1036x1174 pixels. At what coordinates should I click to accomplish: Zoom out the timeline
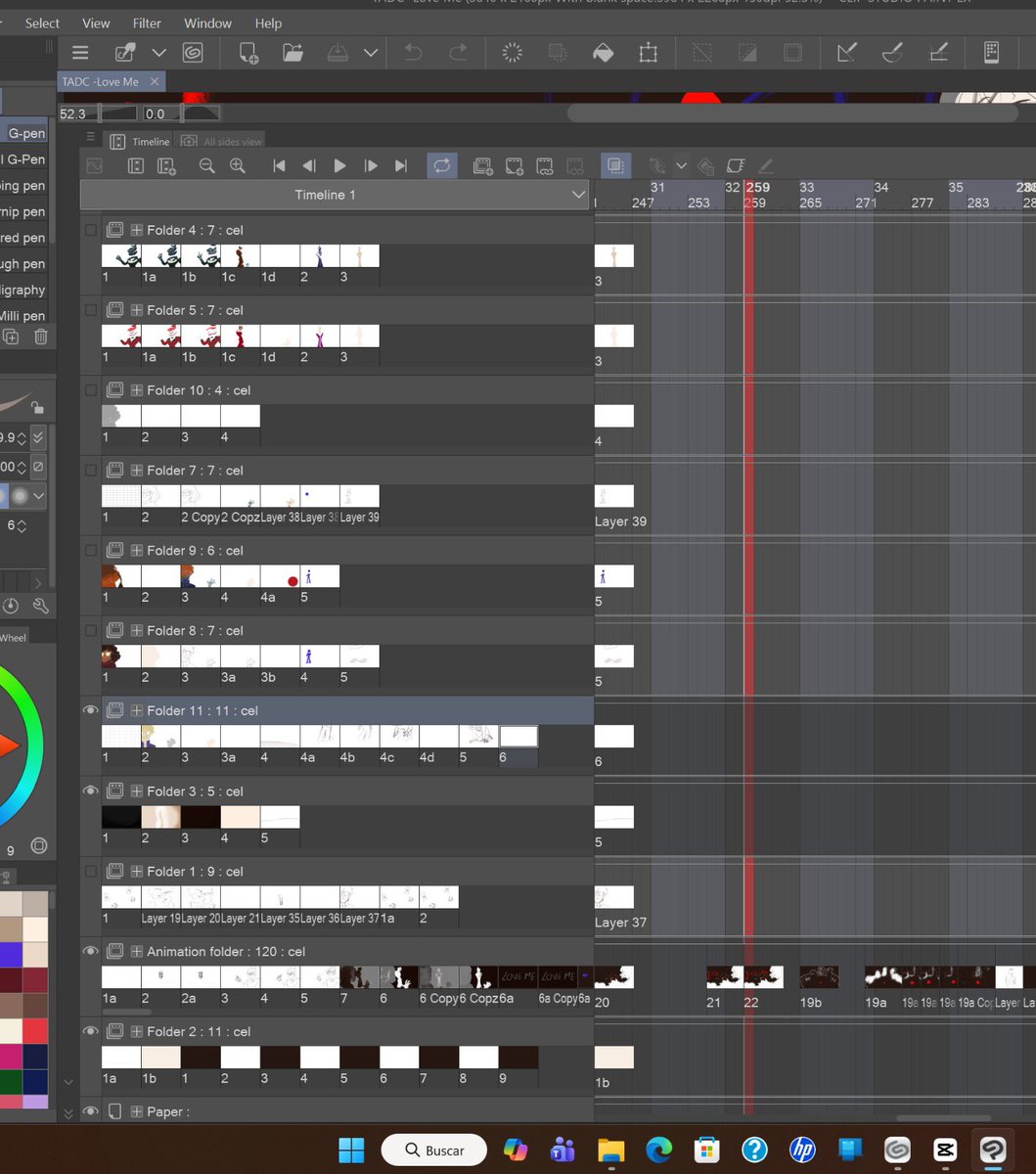[x=206, y=166]
